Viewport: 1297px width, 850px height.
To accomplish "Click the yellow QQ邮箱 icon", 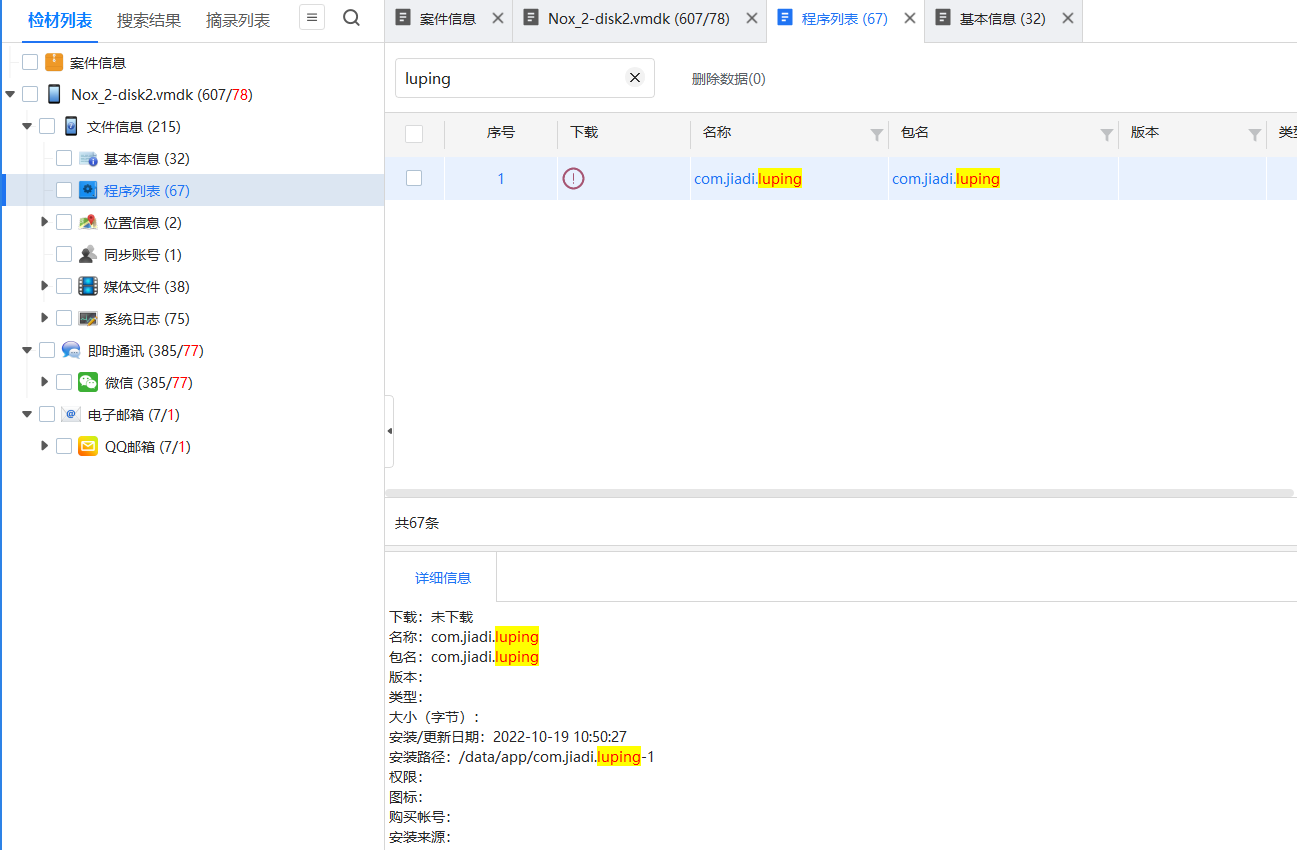I will click(x=88, y=446).
